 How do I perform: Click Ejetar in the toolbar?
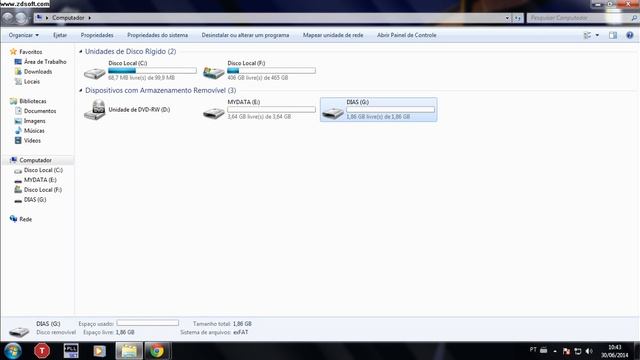60,35
